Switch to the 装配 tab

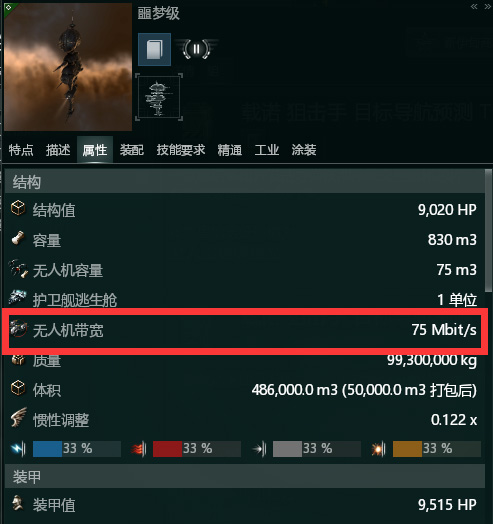[132, 150]
